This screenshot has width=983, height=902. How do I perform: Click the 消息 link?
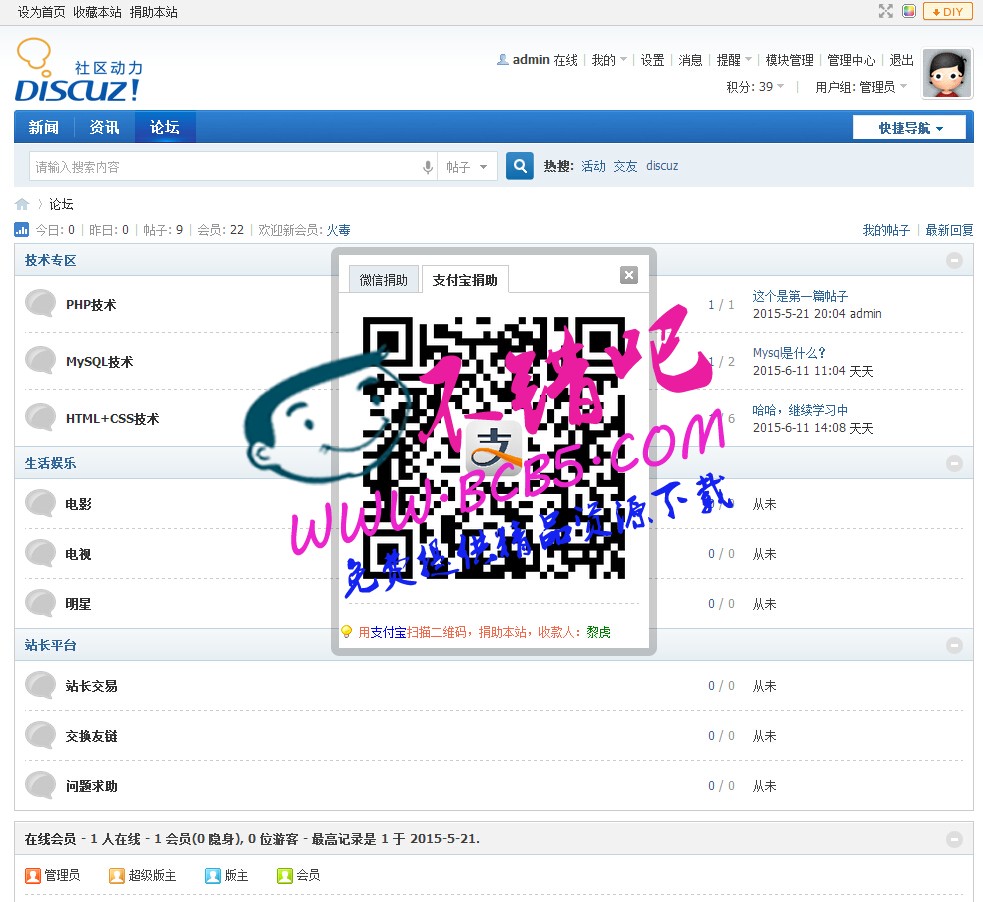(690, 60)
